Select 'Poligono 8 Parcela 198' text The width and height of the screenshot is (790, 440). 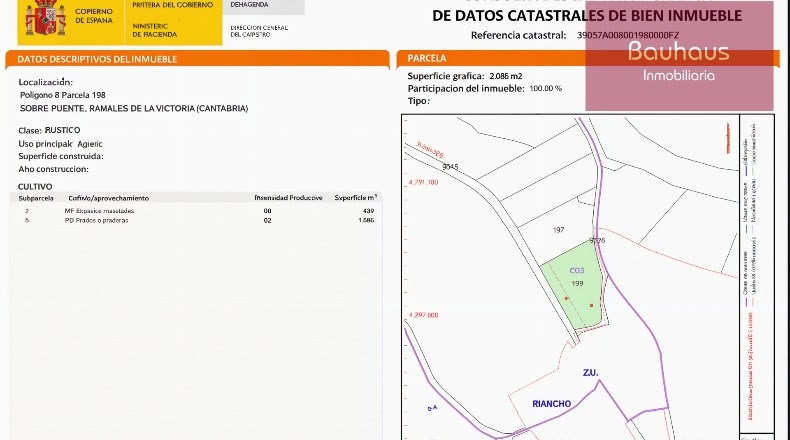62,95
